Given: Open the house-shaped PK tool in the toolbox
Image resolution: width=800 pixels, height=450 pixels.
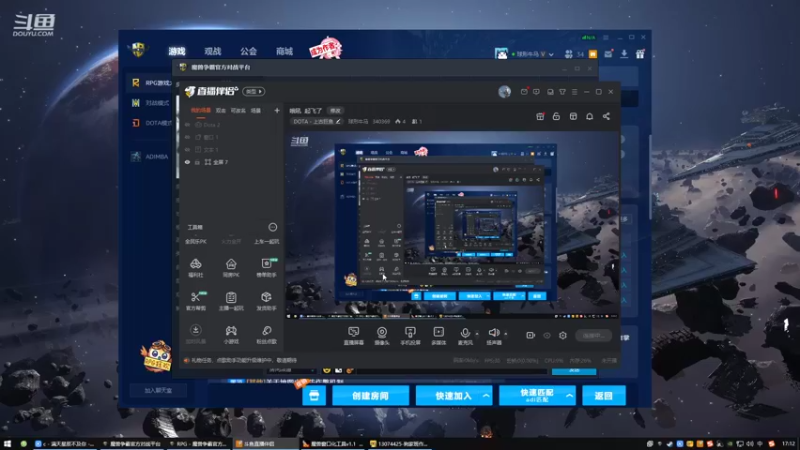Looking at the screenshot, I should click(x=231, y=267).
